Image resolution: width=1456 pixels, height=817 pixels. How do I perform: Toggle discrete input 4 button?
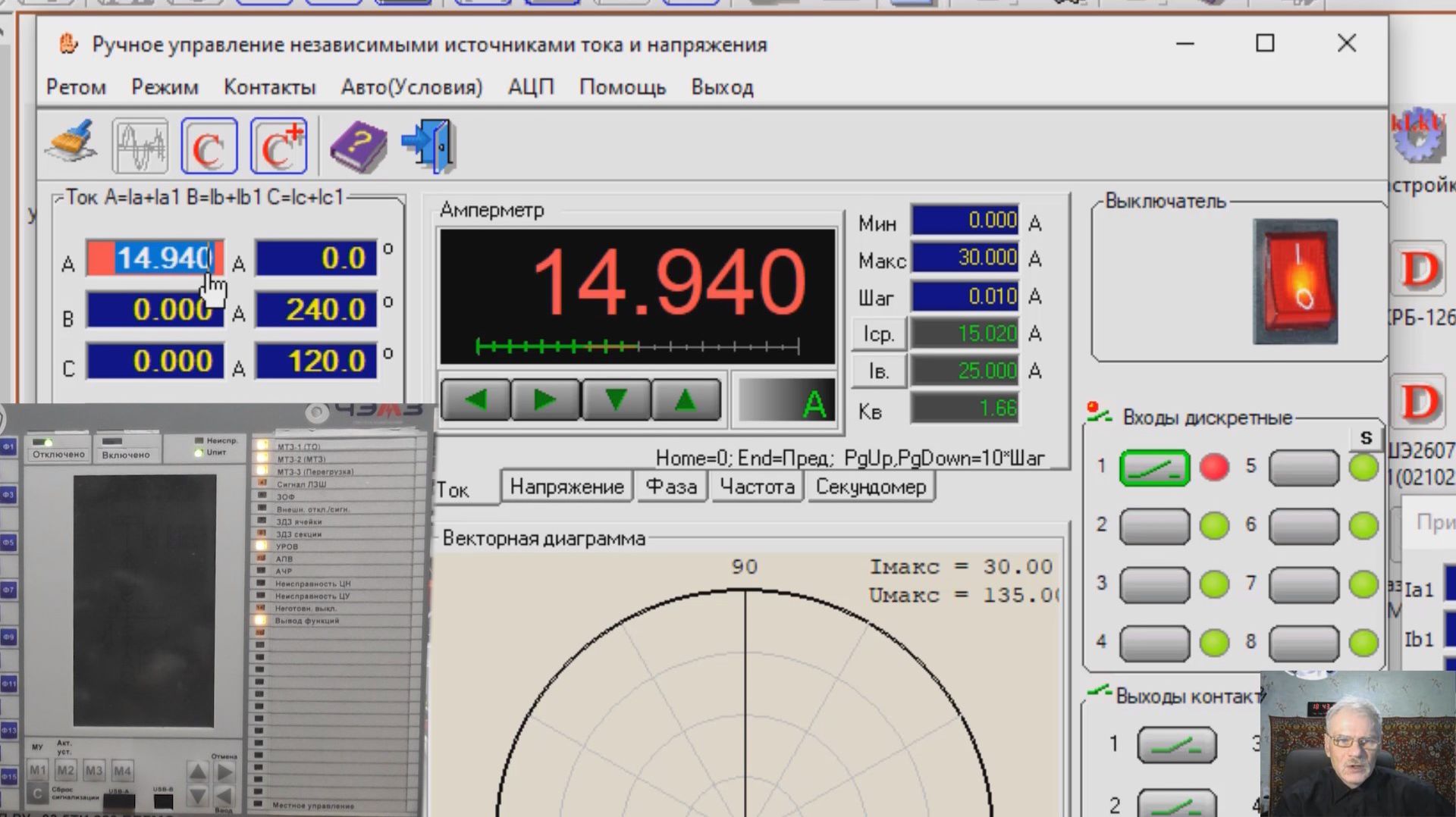[x=1154, y=643]
